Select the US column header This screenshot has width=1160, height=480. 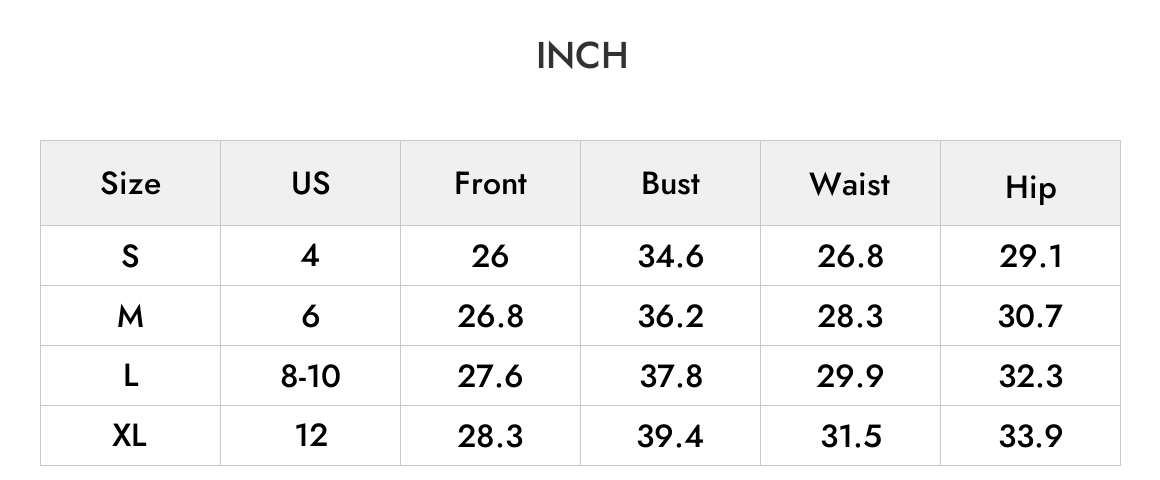point(311,183)
